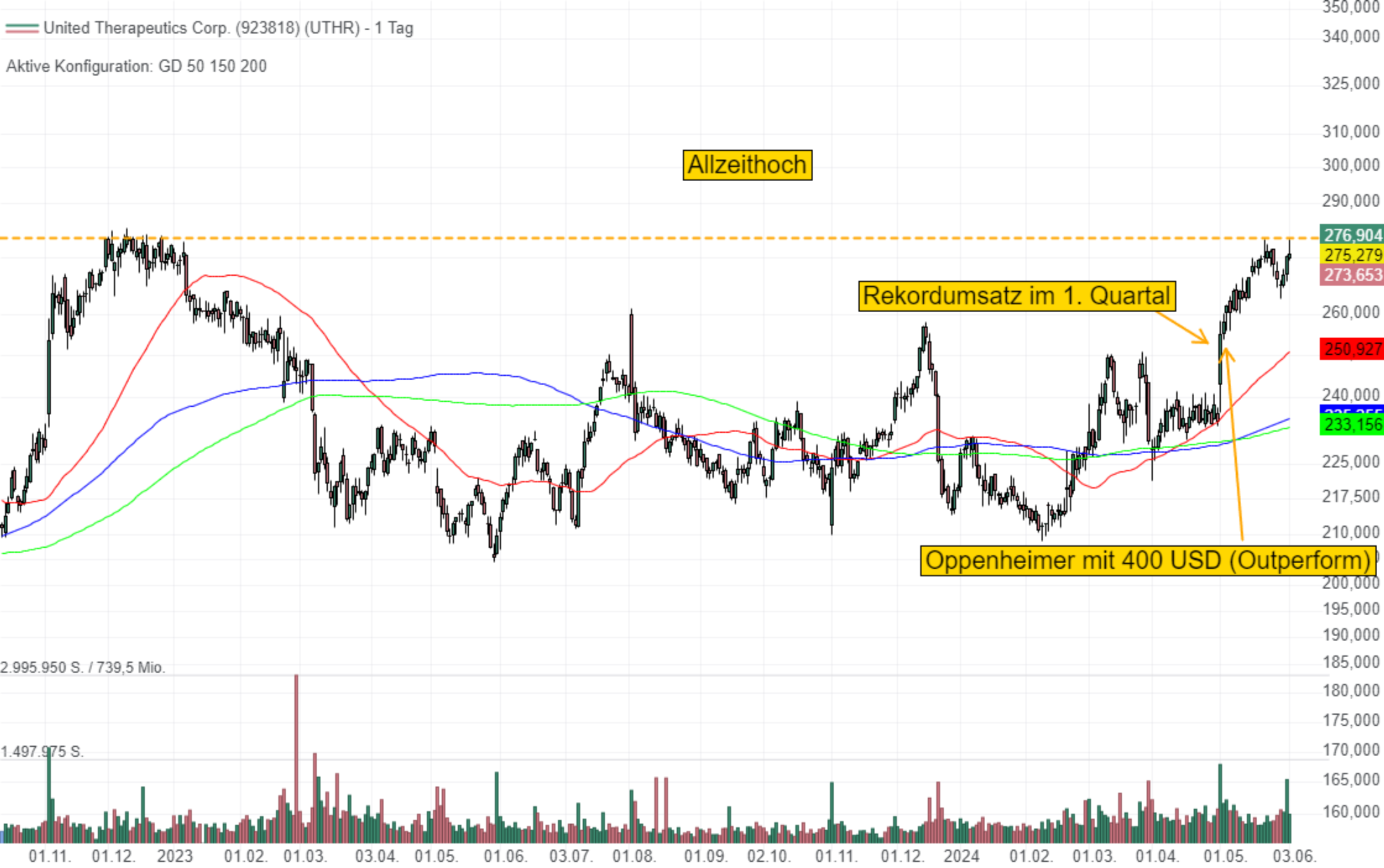Click the 'Rekordumsatz im 1. Quartal' label

point(1017,296)
